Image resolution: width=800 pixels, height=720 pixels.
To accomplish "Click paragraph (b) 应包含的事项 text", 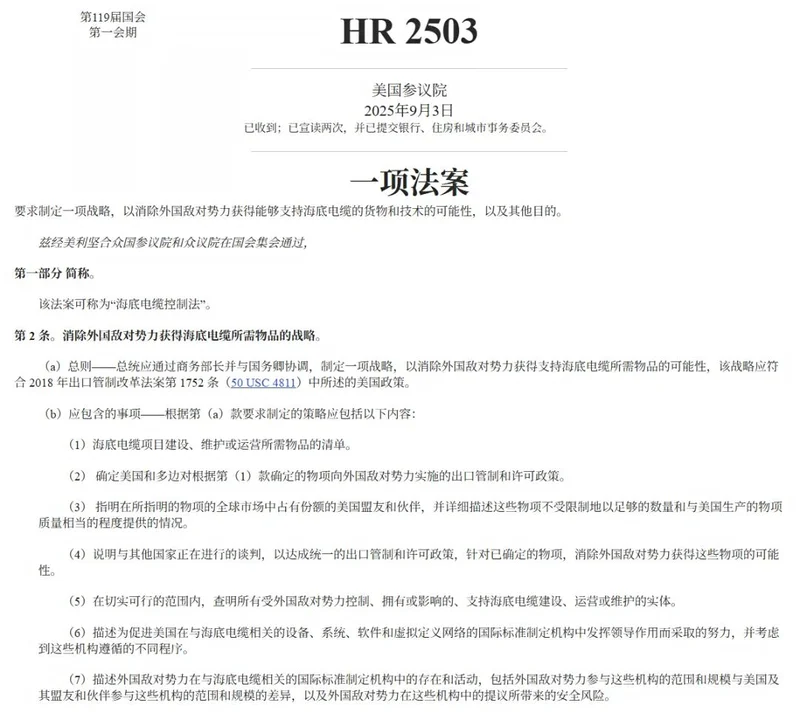I will [230, 414].
